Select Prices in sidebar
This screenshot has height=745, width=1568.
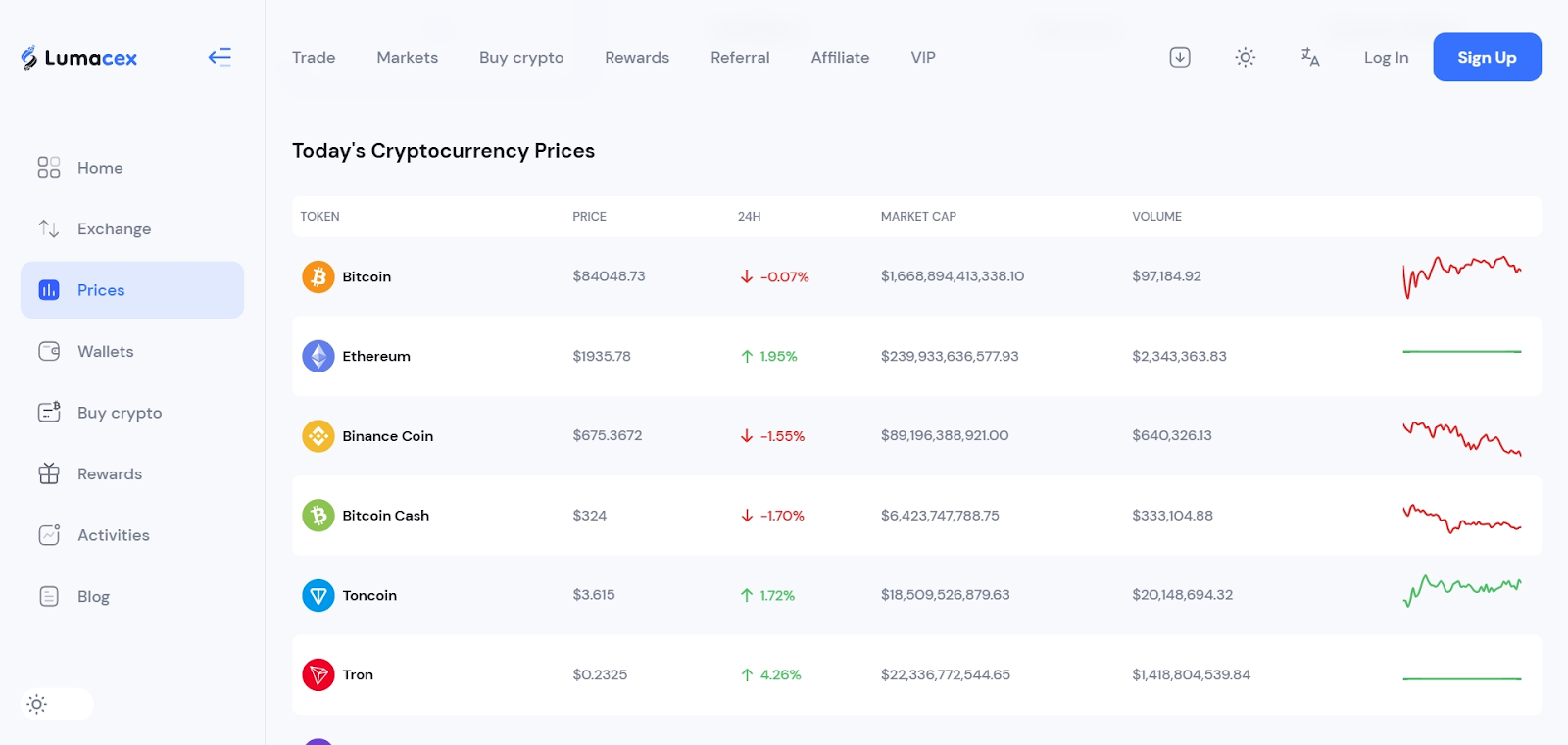click(x=132, y=290)
